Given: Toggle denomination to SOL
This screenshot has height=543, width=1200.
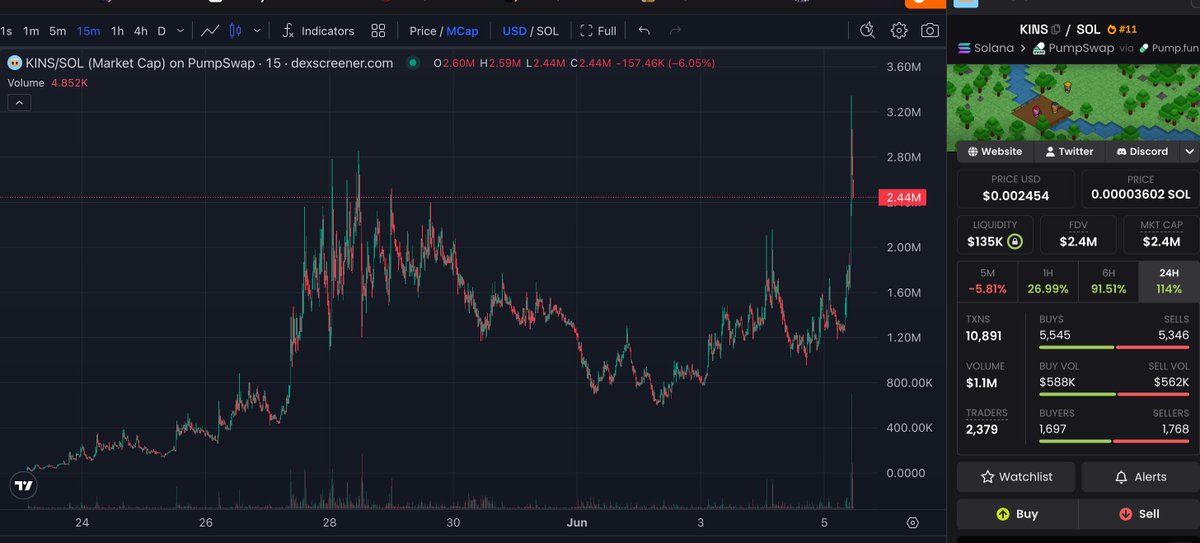Looking at the screenshot, I should tap(547, 31).
